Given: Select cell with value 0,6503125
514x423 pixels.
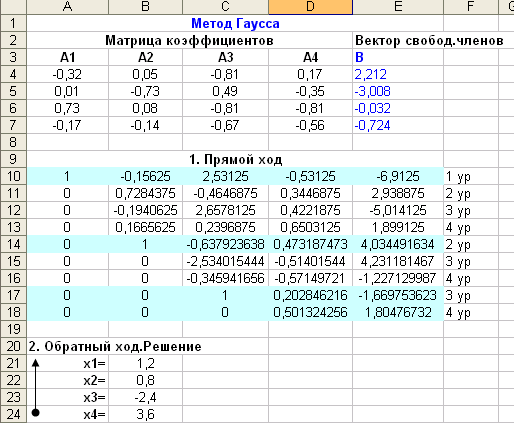Looking at the screenshot, I should (x=310, y=227).
